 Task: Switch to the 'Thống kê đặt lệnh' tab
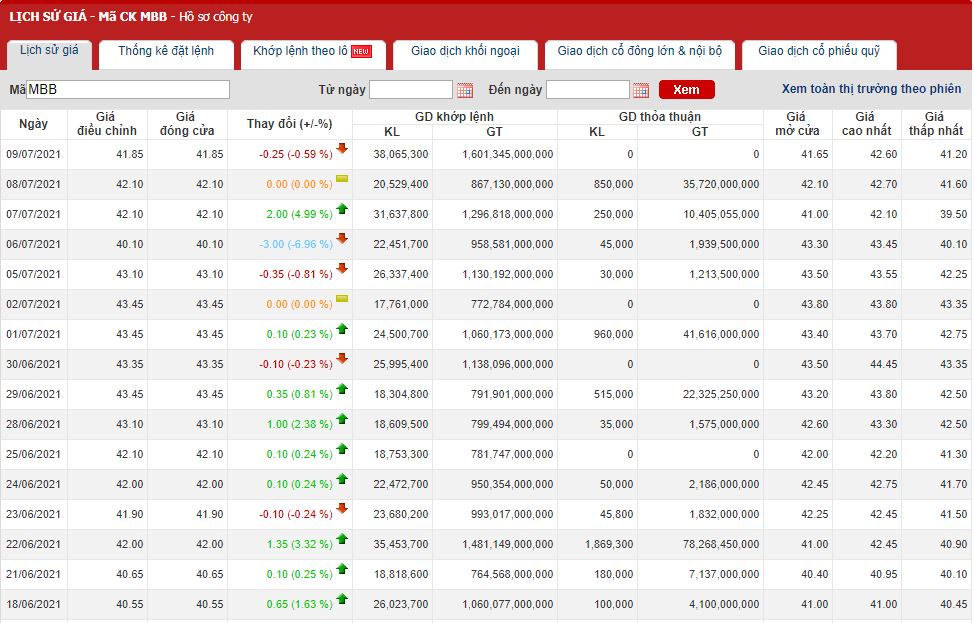(x=165, y=51)
